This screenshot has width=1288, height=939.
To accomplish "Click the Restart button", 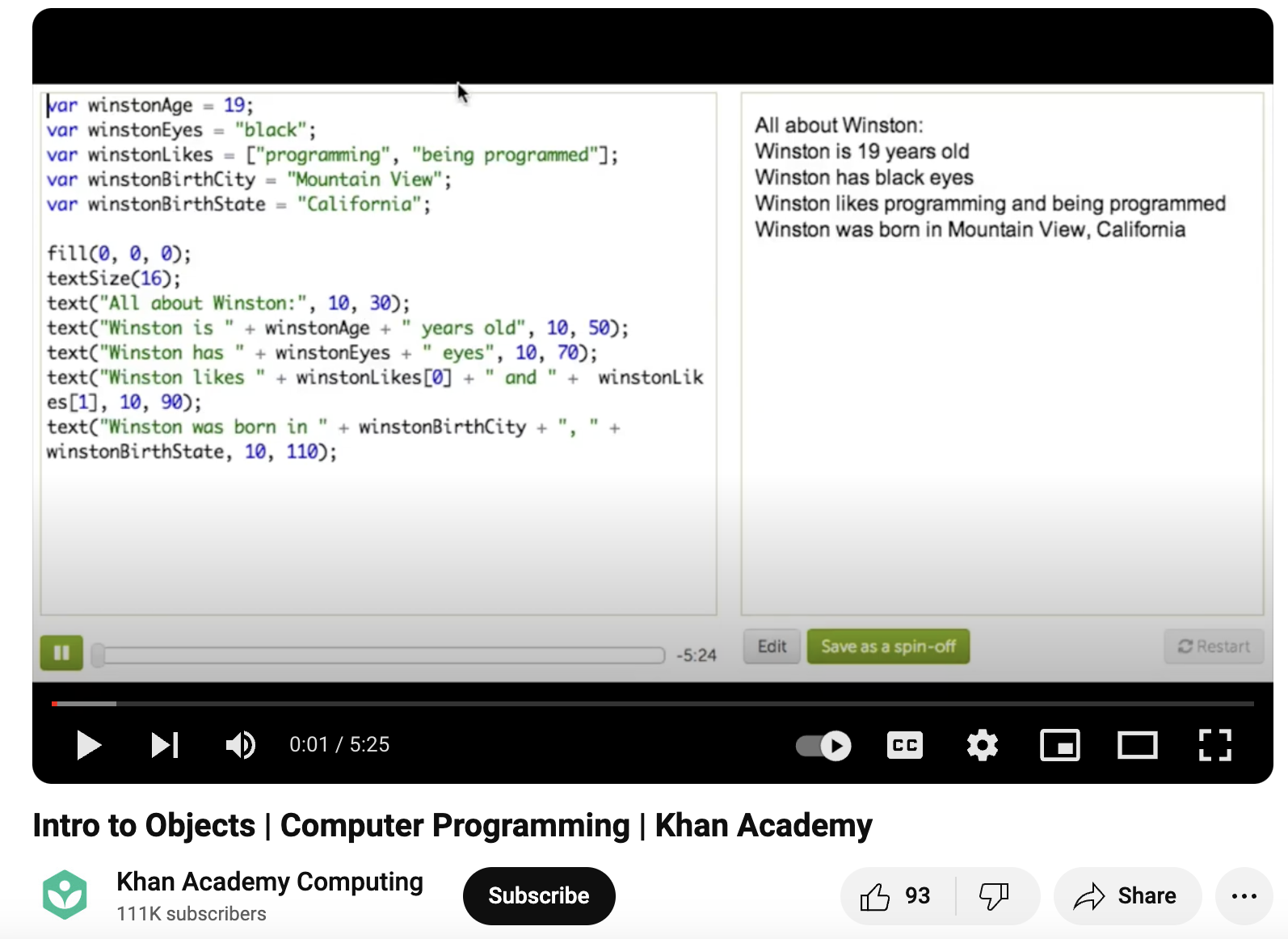I will pyautogui.click(x=1214, y=646).
